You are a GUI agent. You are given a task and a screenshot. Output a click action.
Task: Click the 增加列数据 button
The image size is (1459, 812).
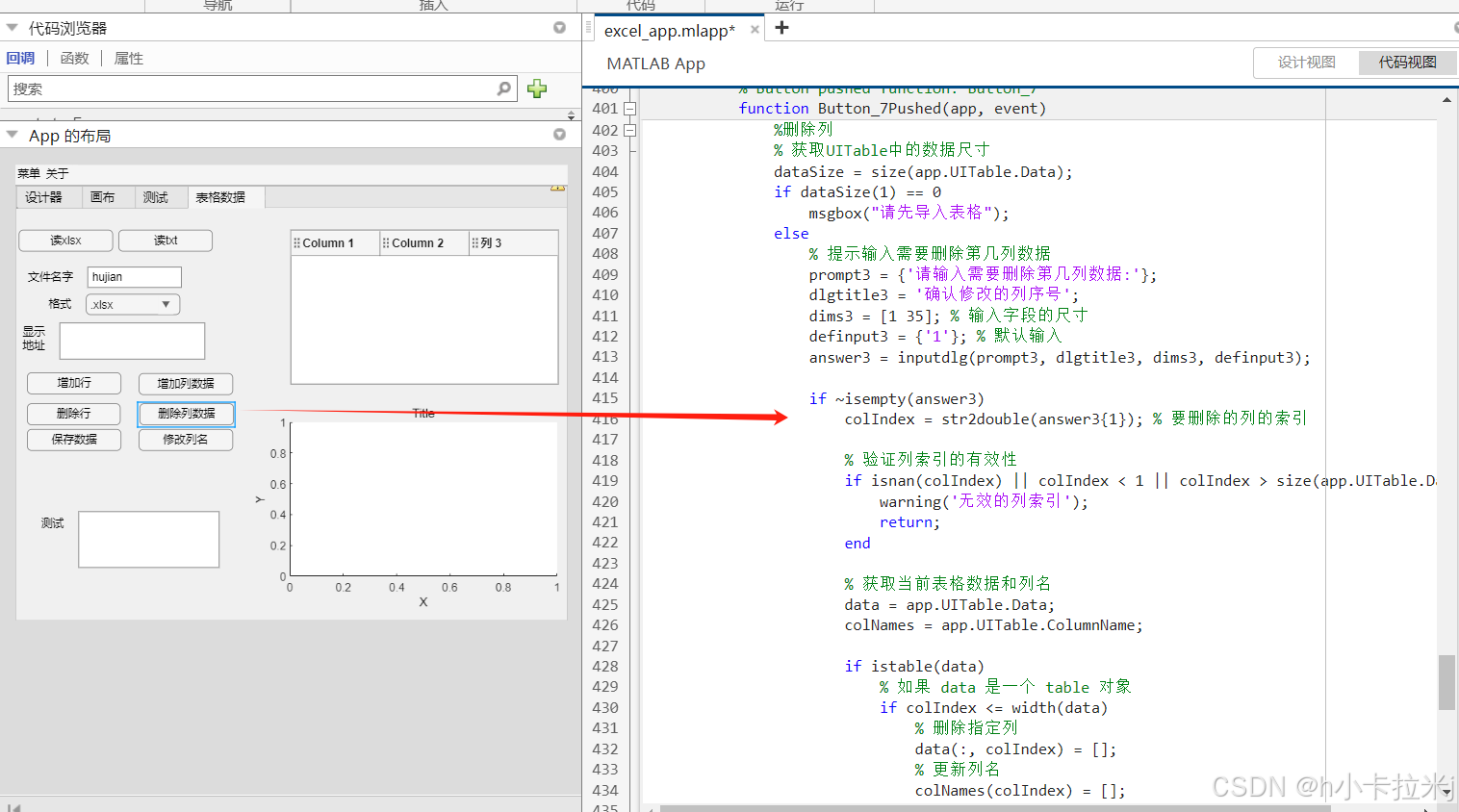pos(186,383)
